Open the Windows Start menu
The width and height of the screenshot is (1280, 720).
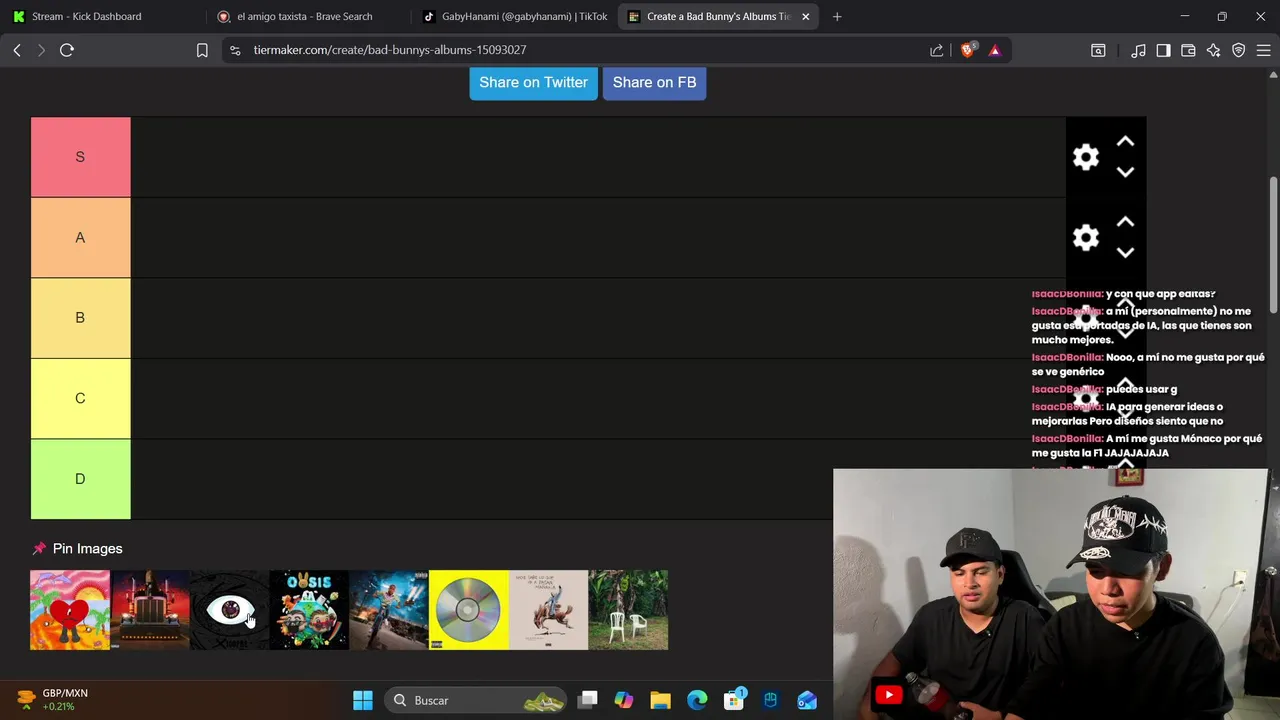363,700
